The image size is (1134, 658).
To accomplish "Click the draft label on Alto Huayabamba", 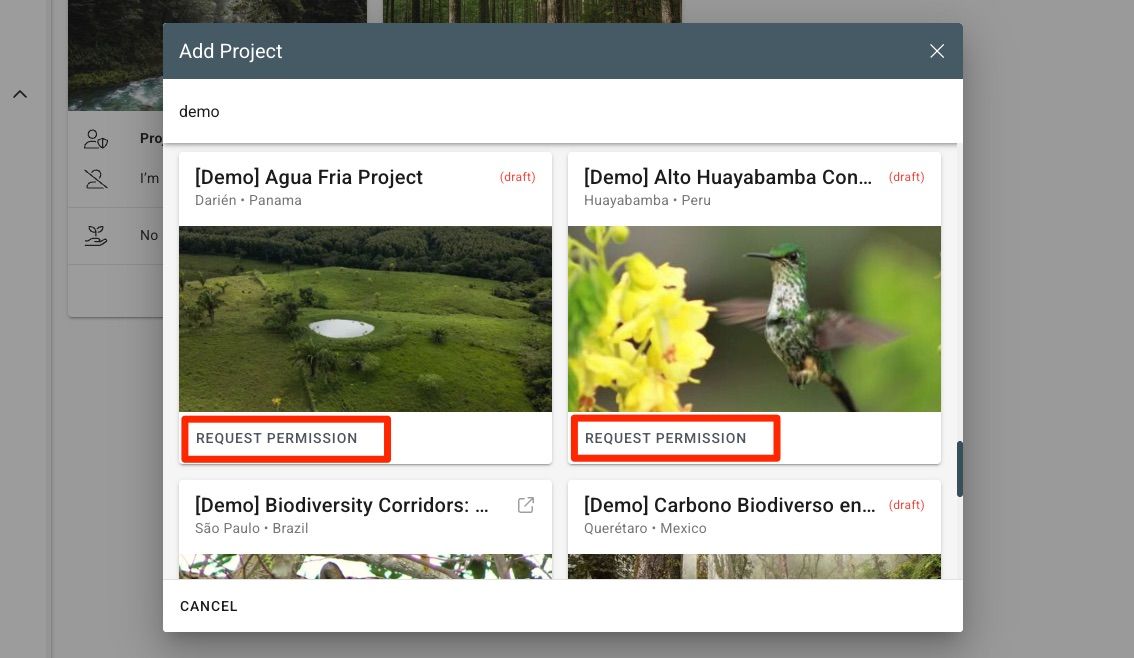I will (906, 177).
